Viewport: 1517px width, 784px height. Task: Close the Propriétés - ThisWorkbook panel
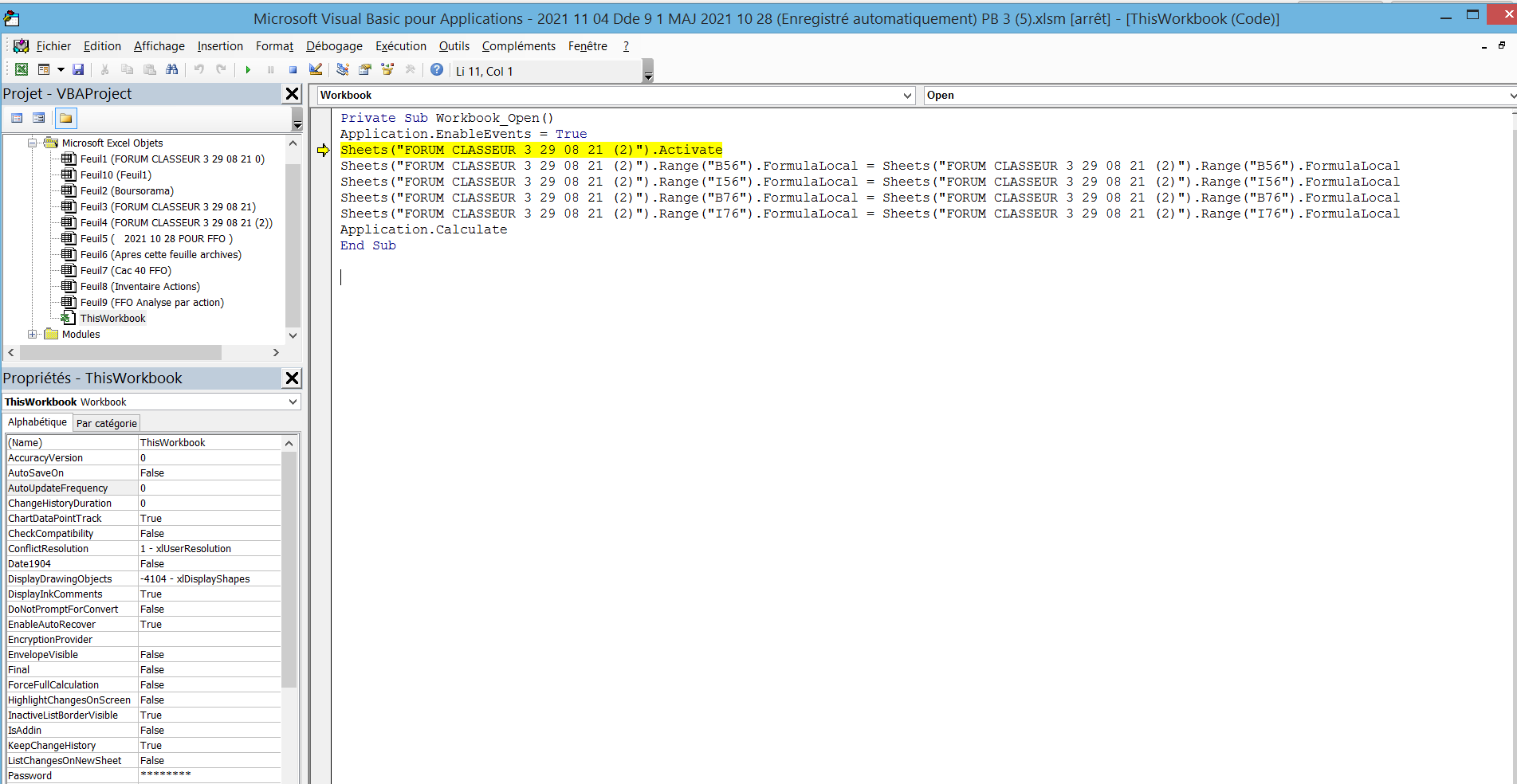[x=292, y=378]
